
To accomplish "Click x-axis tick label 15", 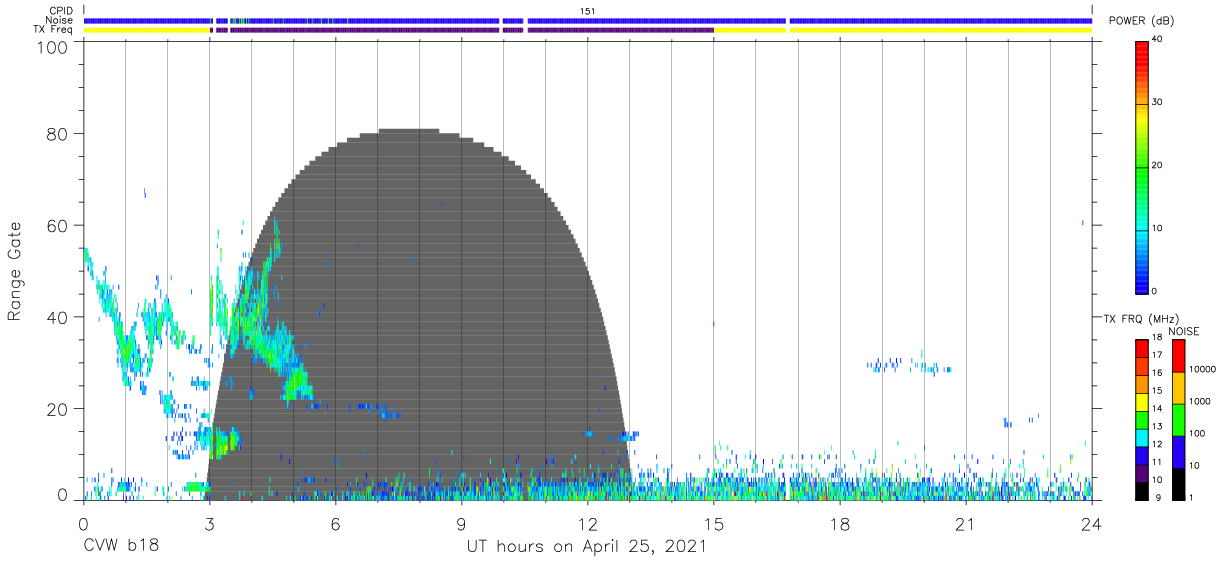I will (x=713, y=524).
